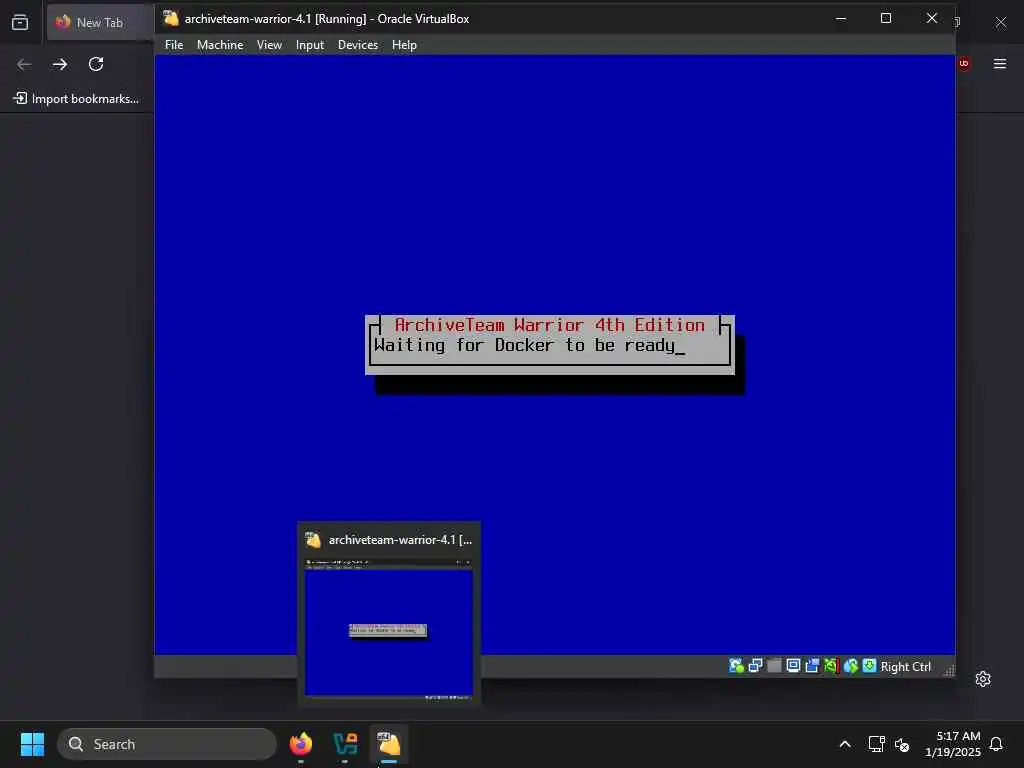Open the Machine menu
Viewport: 1024px width, 768px height.
220,45
